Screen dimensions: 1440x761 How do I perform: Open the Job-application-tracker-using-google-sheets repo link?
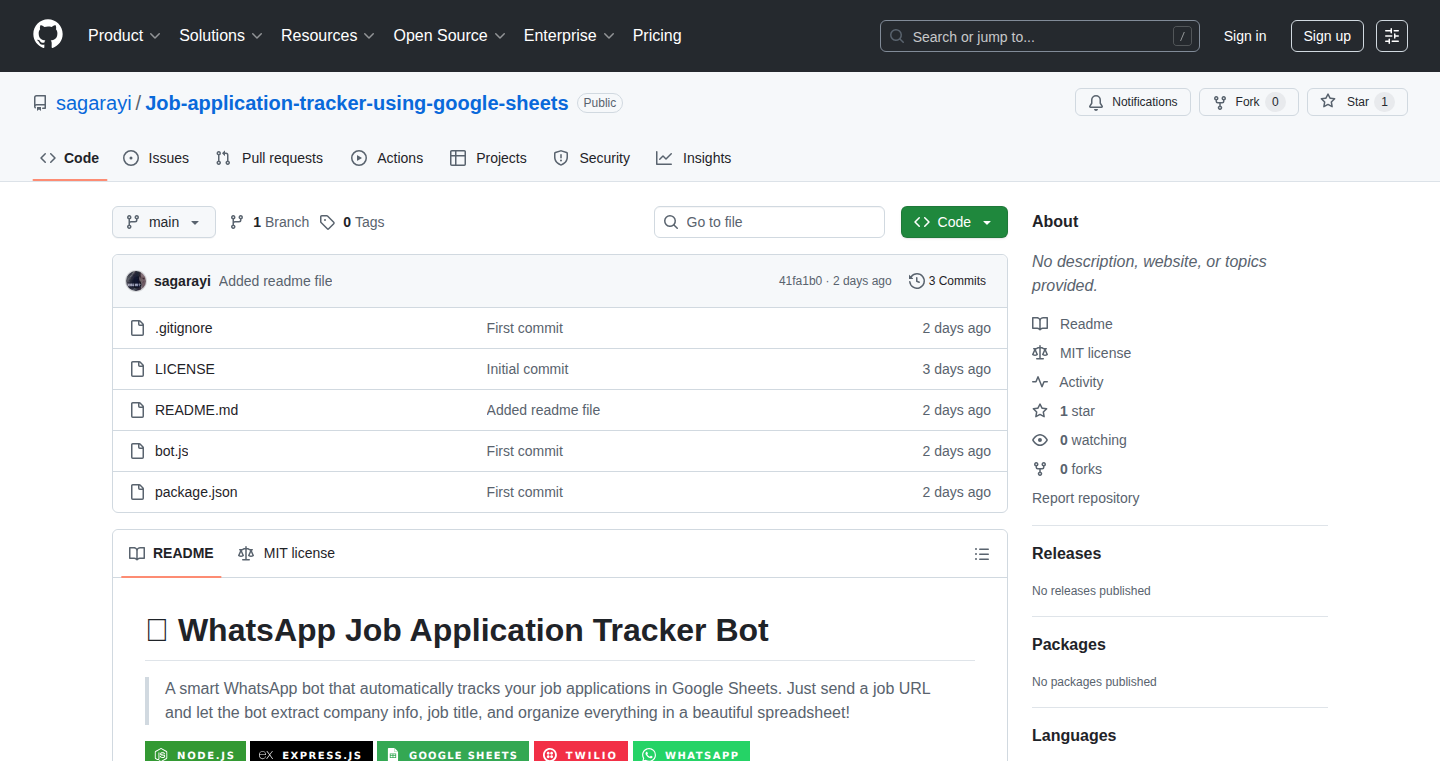(357, 103)
